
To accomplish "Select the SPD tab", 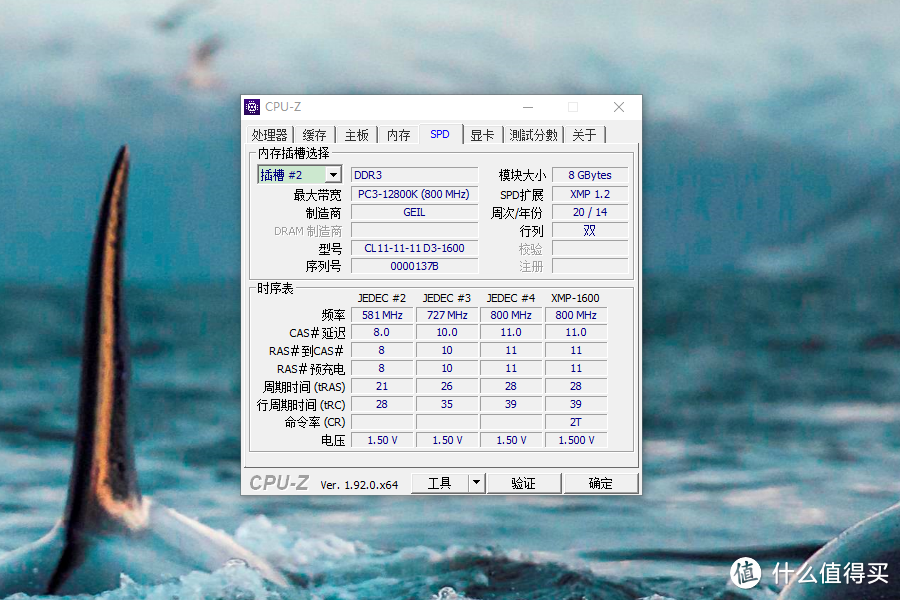I will click(x=440, y=134).
